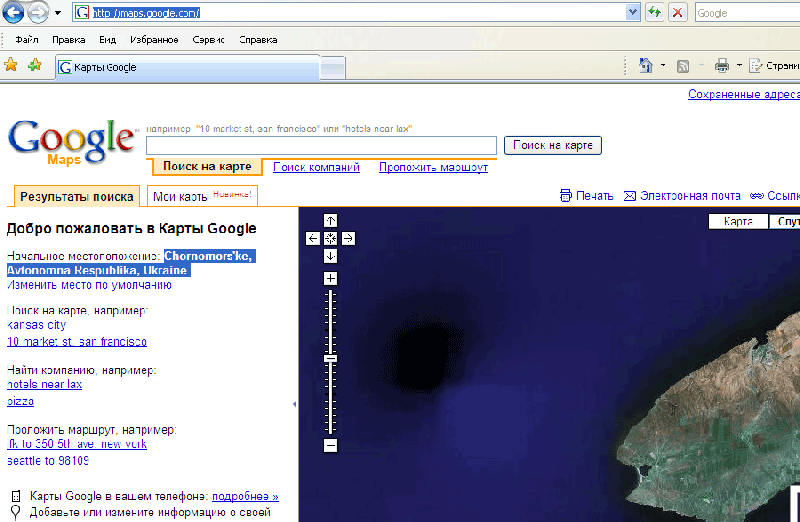Open the Избранное menu
Image resolution: width=800 pixels, height=522 pixels.
(x=153, y=40)
